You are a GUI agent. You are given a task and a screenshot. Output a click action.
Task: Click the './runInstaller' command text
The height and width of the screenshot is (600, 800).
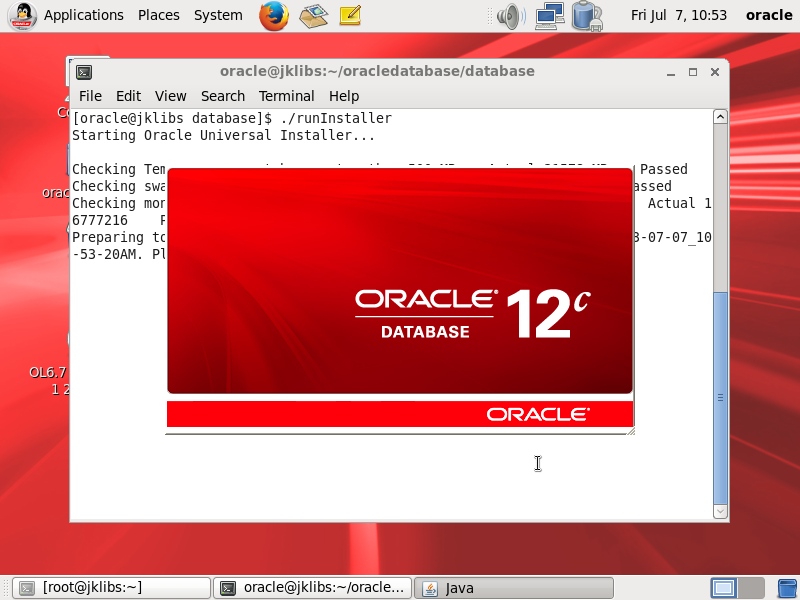point(336,118)
